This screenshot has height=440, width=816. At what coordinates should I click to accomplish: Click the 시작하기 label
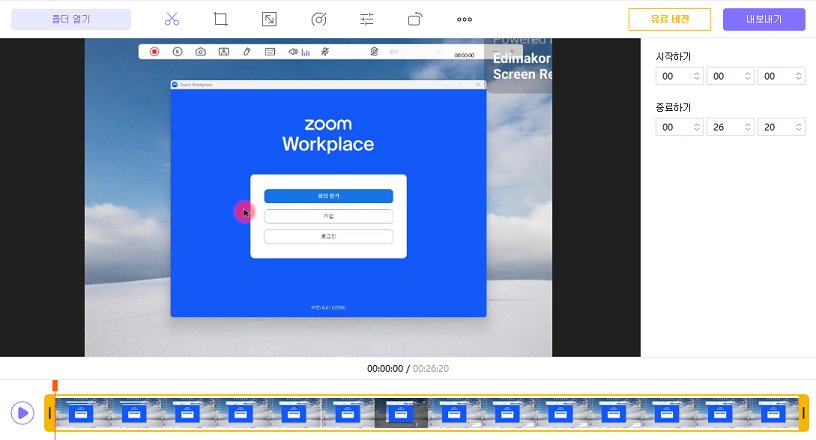(x=673, y=56)
